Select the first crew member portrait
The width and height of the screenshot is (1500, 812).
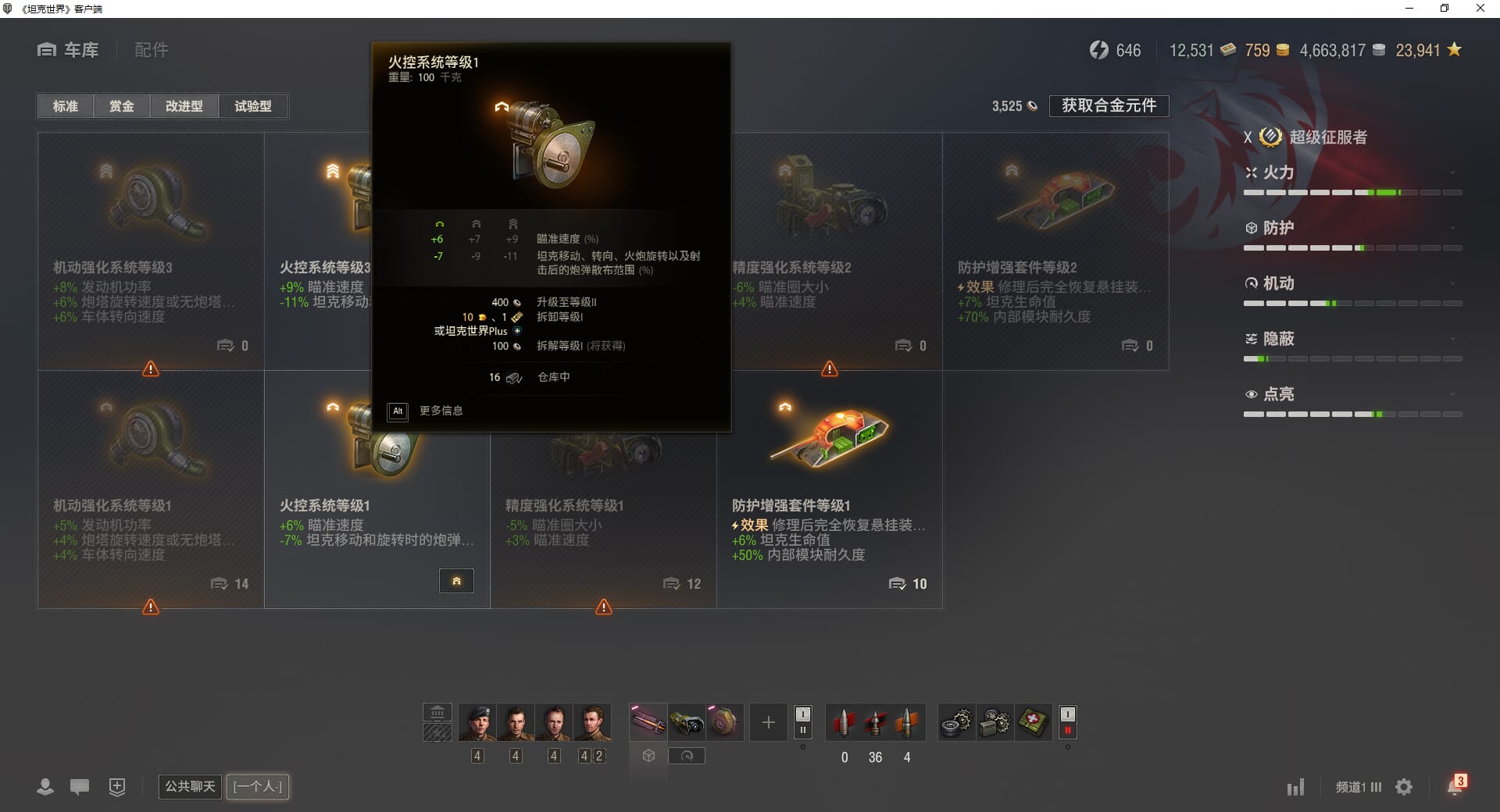(x=477, y=722)
